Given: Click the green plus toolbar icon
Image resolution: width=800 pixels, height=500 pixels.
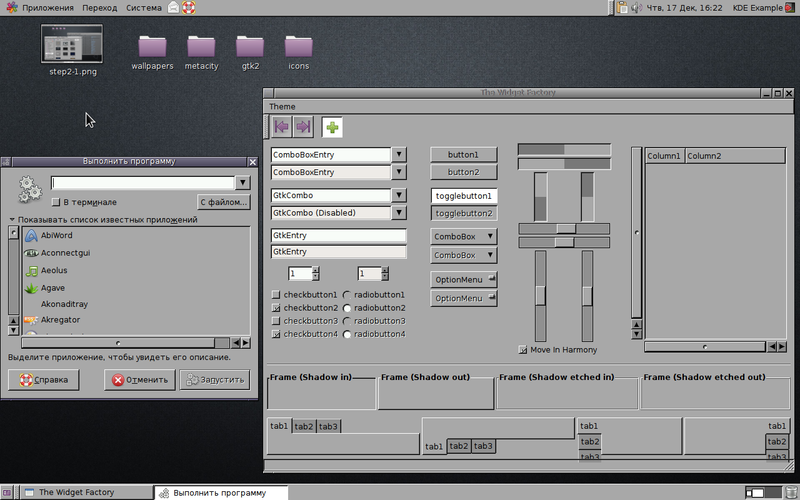Looking at the screenshot, I should click(332, 127).
